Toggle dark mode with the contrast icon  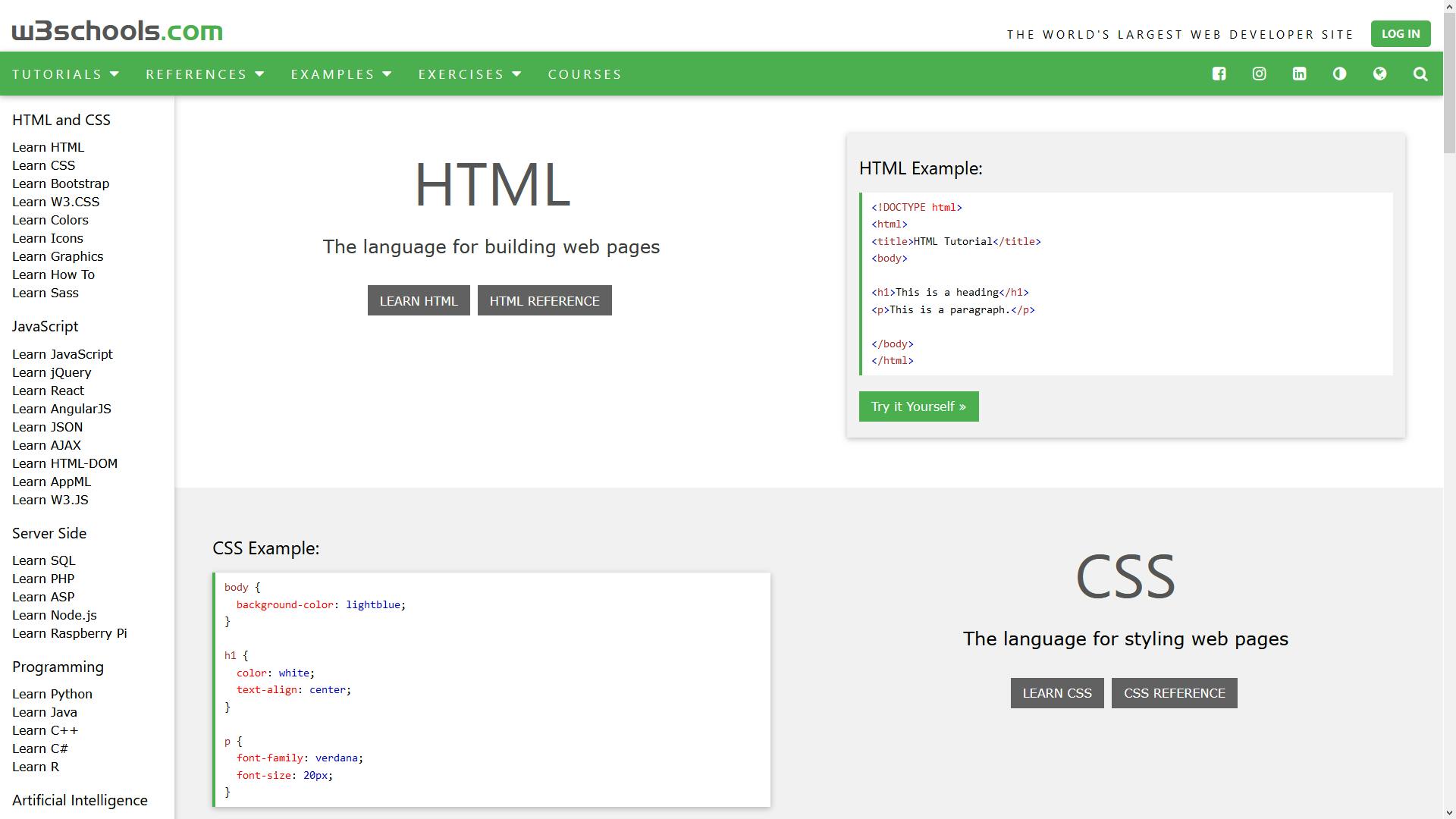(1339, 74)
